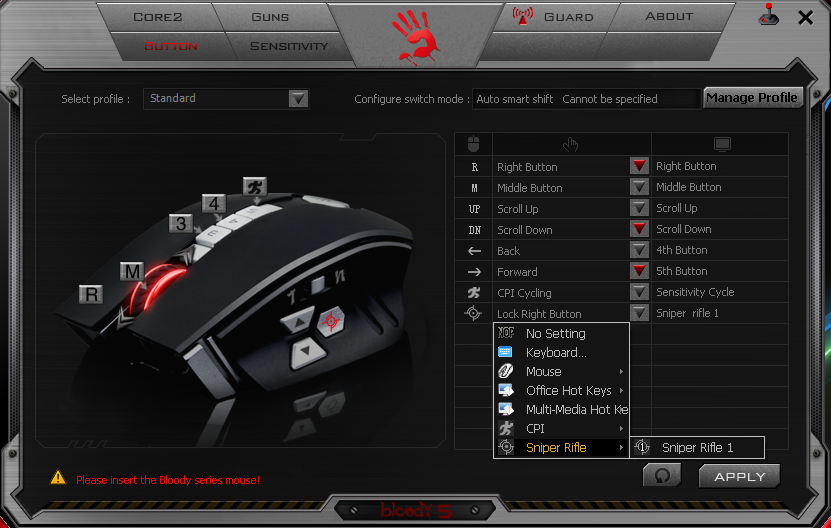Select the highlighted Sniper Rifle menu entry
Image resolution: width=831 pixels, height=528 pixels.
coord(561,447)
